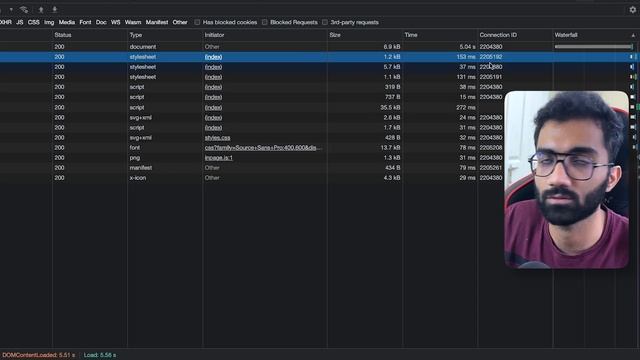
Task: Click connection ID 2205208
Action: pyautogui.click(x=491, y=147)
